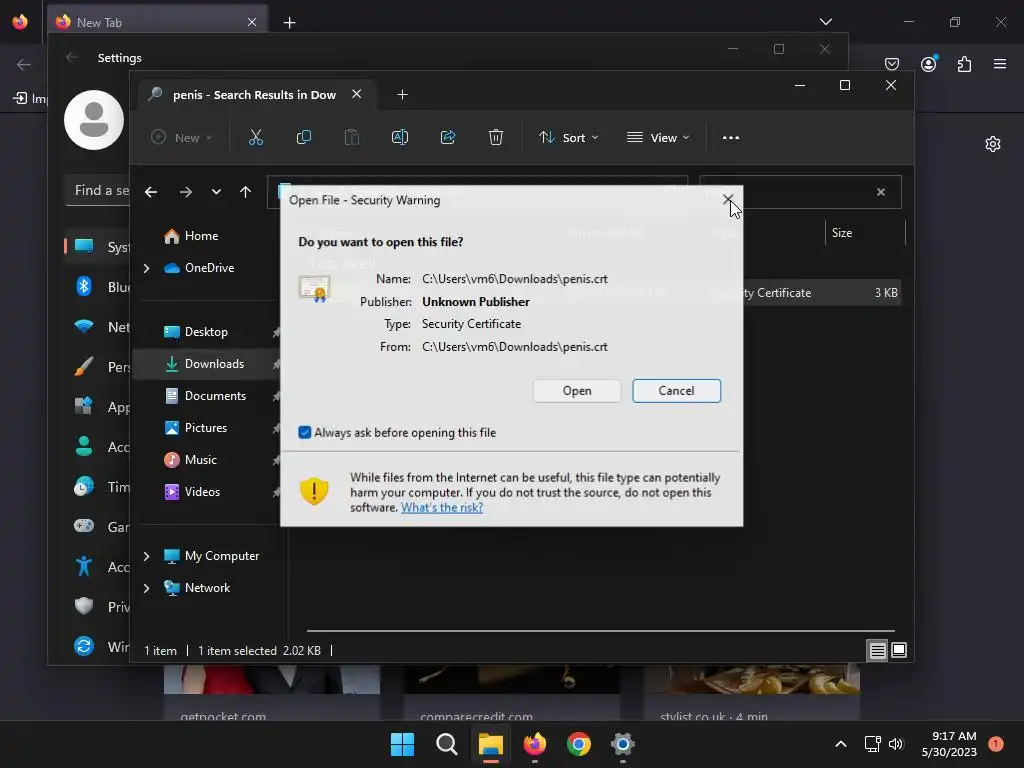Image resolution: width=1024 pixels, height=768 pixels.
Task: Open Firefox list all tabs chevron
Action: (x=825, y=22)
